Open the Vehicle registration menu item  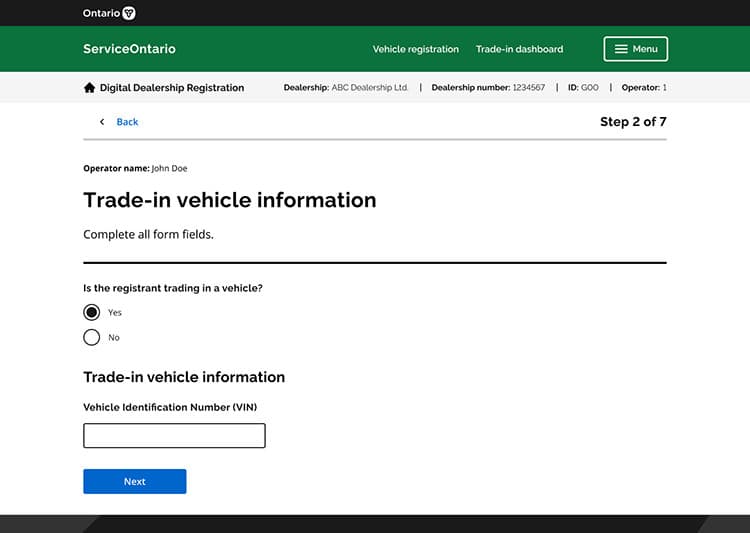point(415,49)
